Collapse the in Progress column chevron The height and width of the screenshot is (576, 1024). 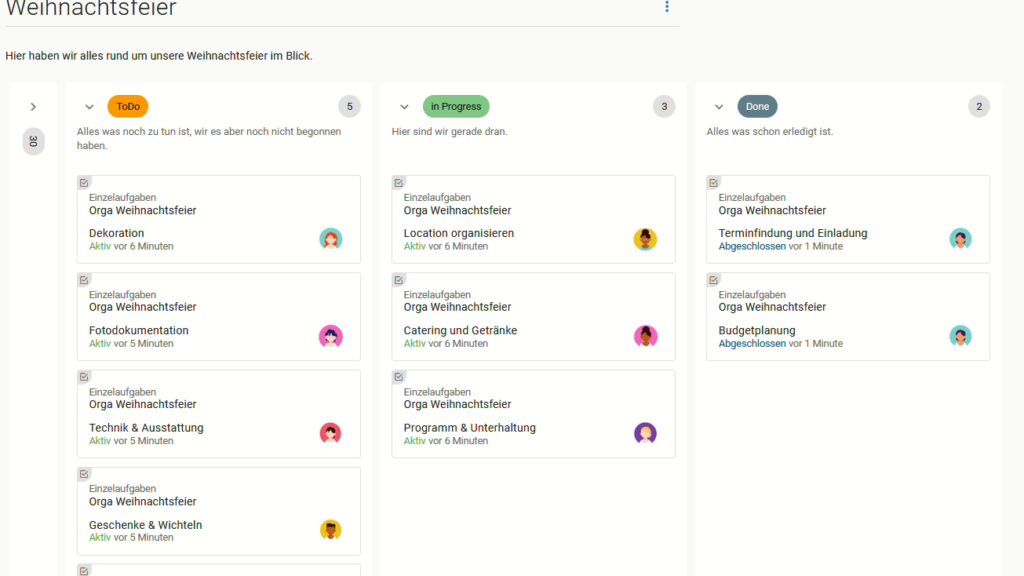tap(405, 107)
